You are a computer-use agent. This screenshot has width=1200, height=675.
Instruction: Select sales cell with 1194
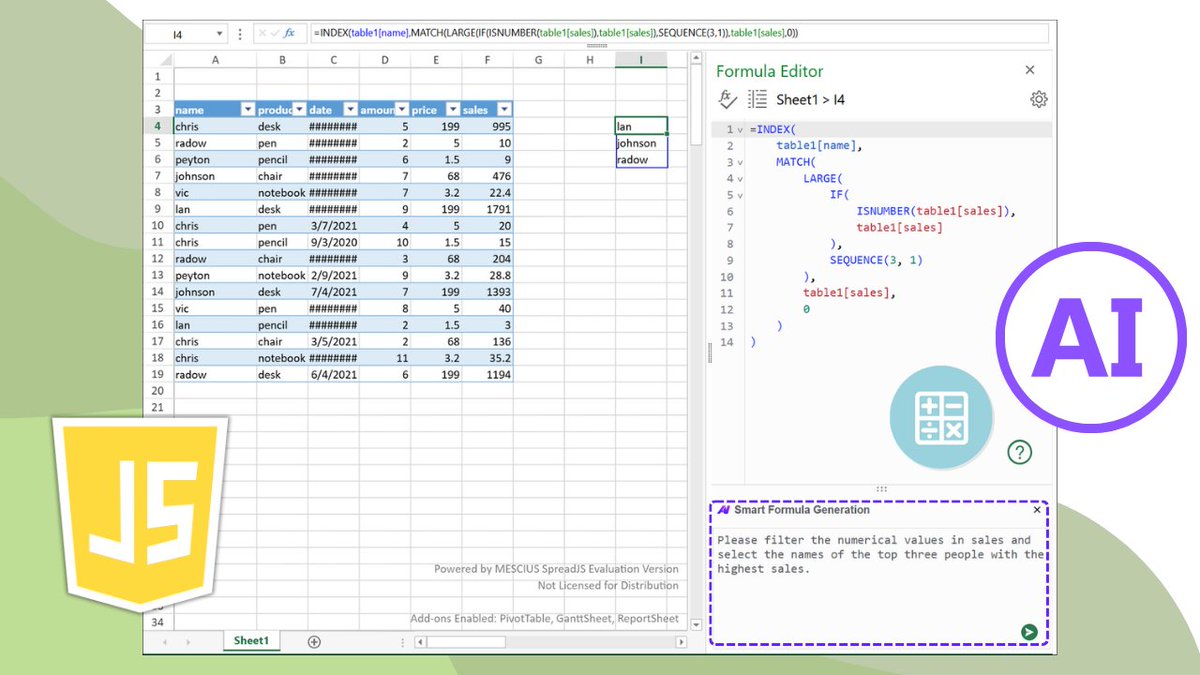(487, 374)
